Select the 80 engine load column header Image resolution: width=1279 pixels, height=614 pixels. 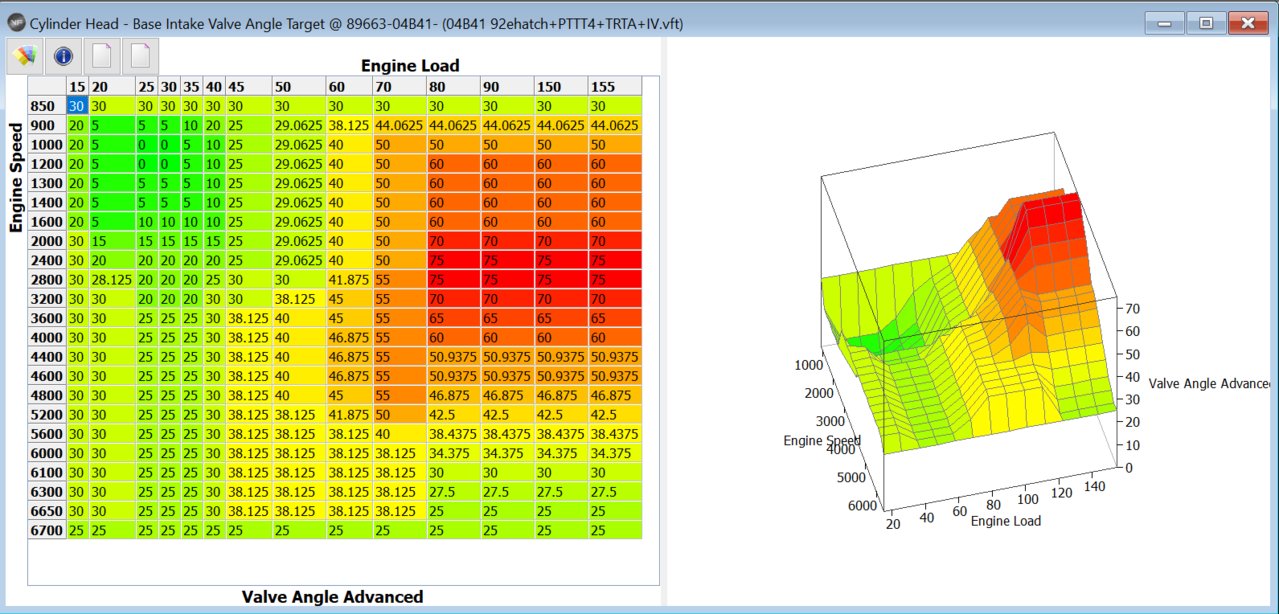pos(453,87)
